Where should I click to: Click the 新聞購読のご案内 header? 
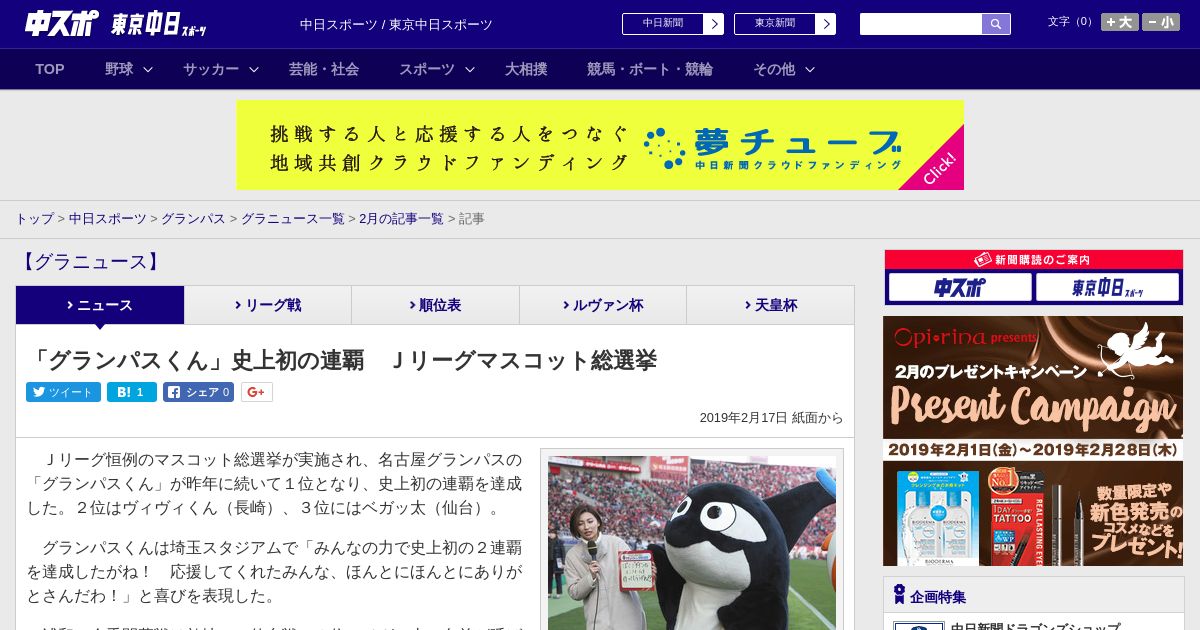(x=1033, y=260)
